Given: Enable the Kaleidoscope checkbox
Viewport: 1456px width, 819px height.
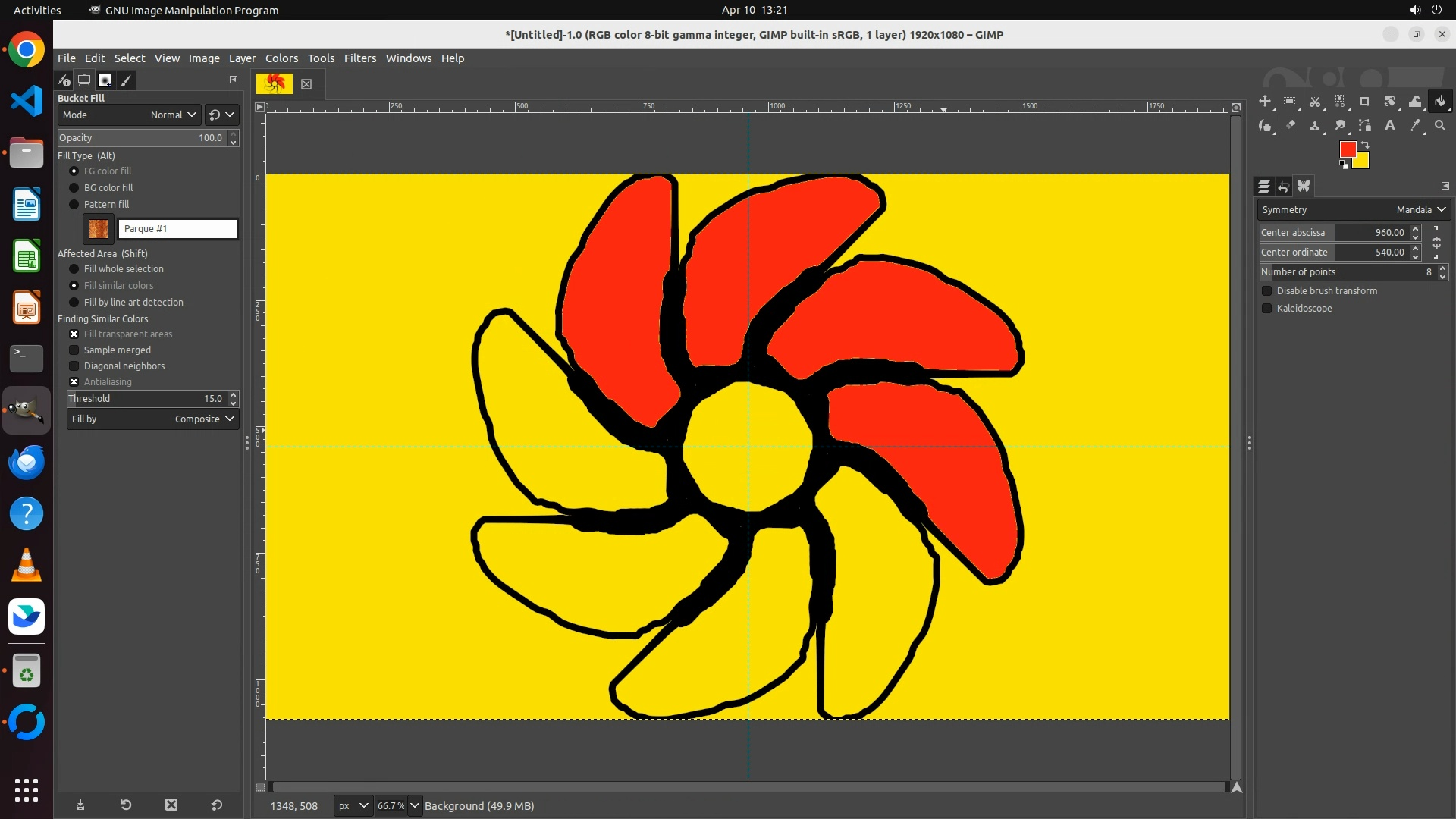Looking at the screenshot, I should click(x=1266, y=309).
